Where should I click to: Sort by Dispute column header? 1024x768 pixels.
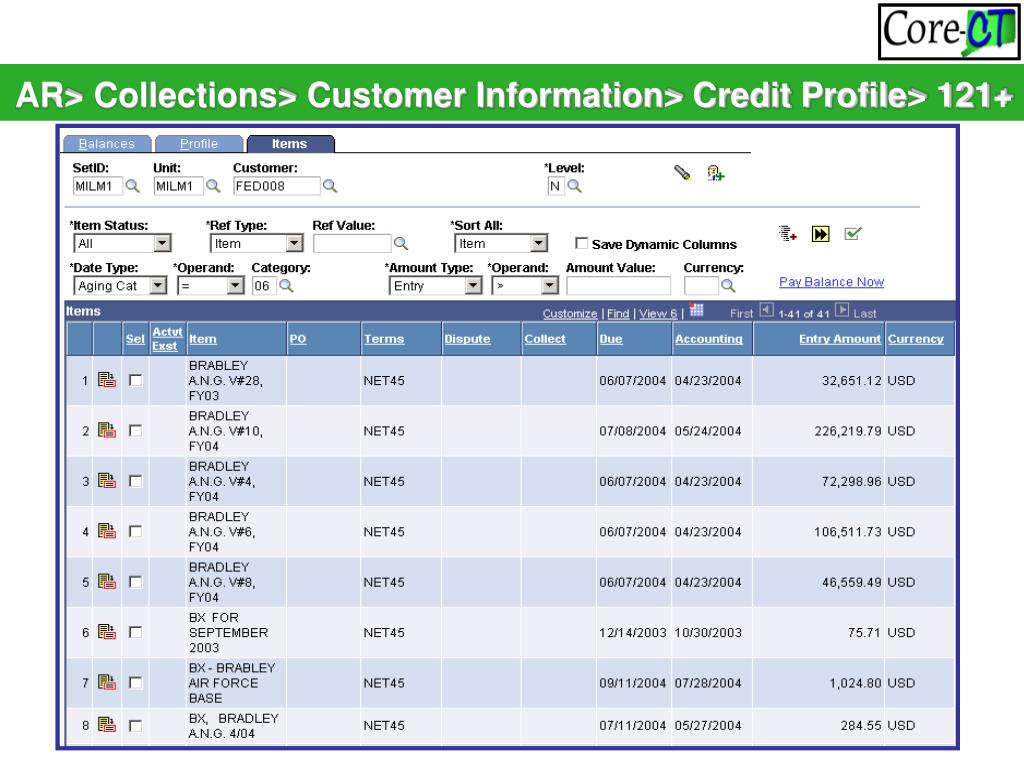coord(468,338)
